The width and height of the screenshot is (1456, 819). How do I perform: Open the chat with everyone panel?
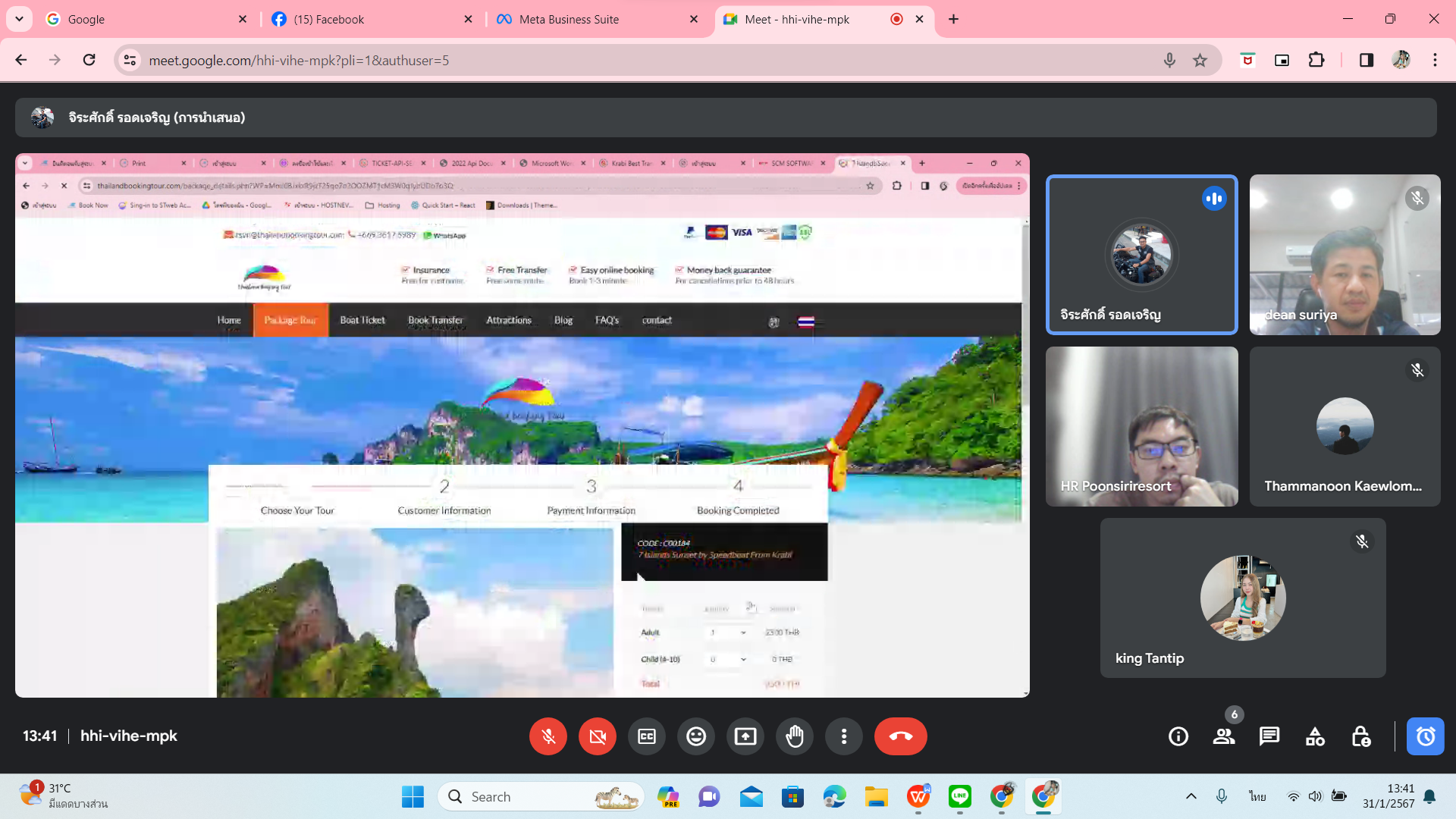(1269, 736)
